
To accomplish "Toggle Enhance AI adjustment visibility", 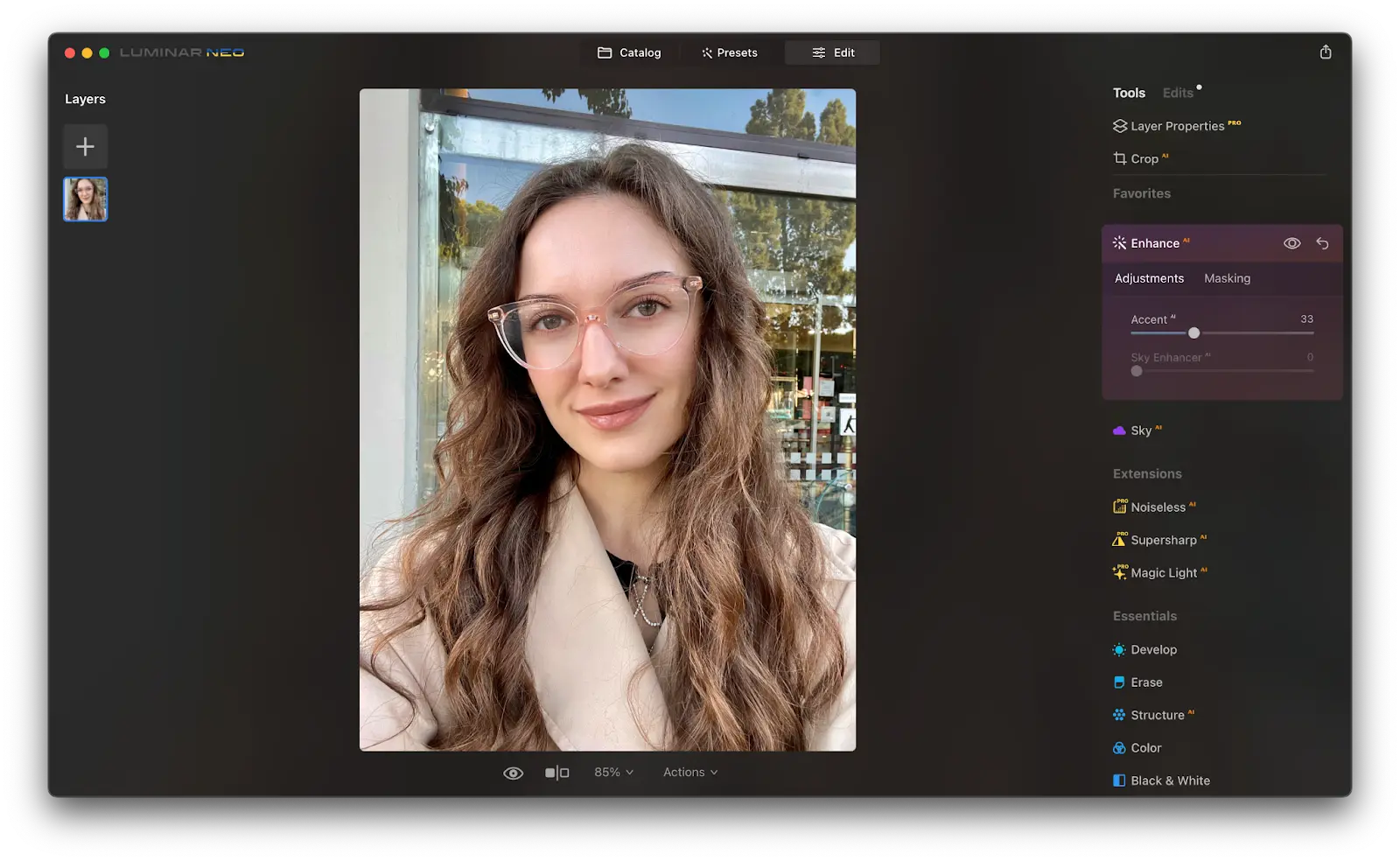I will tap(1292, 243).
